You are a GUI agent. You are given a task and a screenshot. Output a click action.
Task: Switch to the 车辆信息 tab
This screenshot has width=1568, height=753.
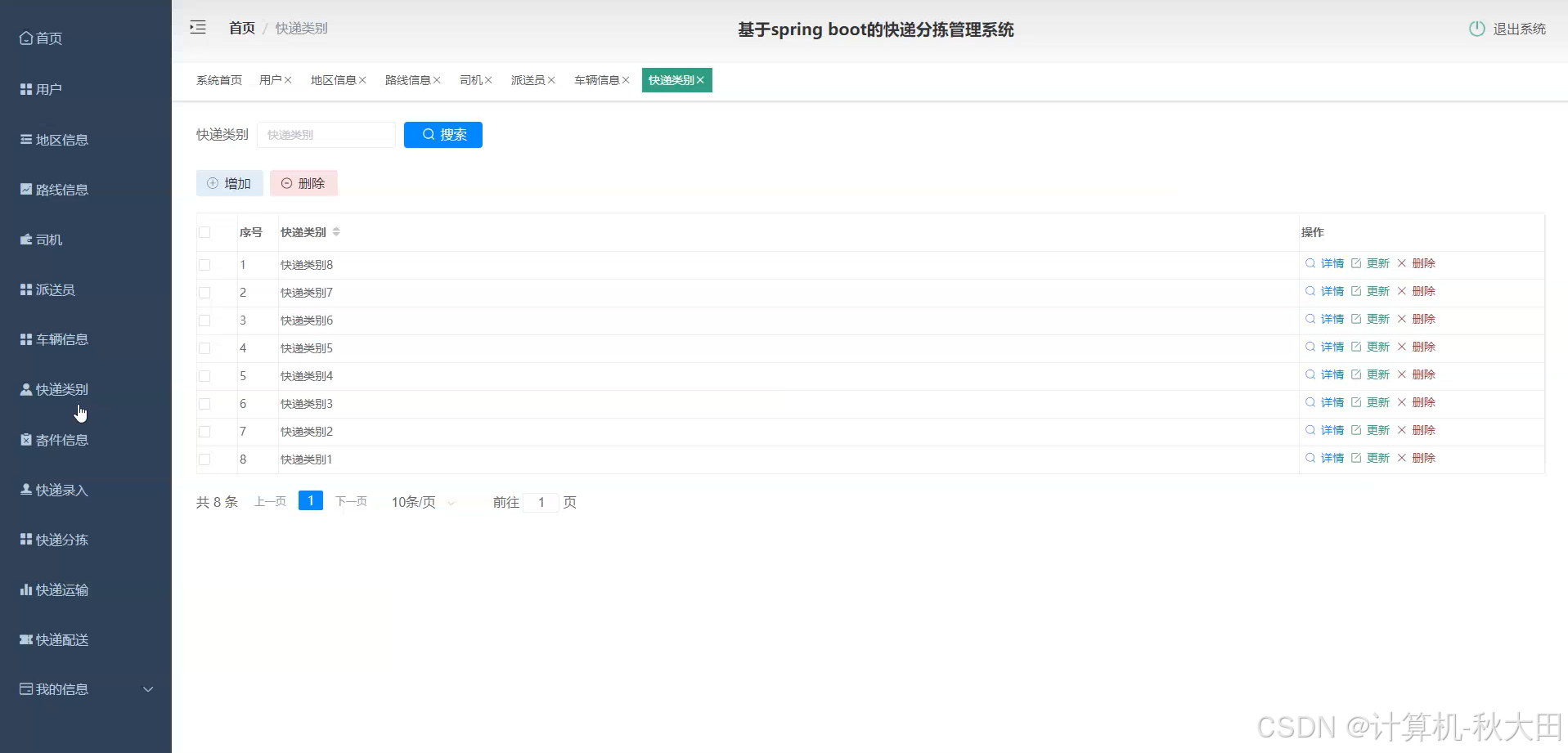(596, 80)
